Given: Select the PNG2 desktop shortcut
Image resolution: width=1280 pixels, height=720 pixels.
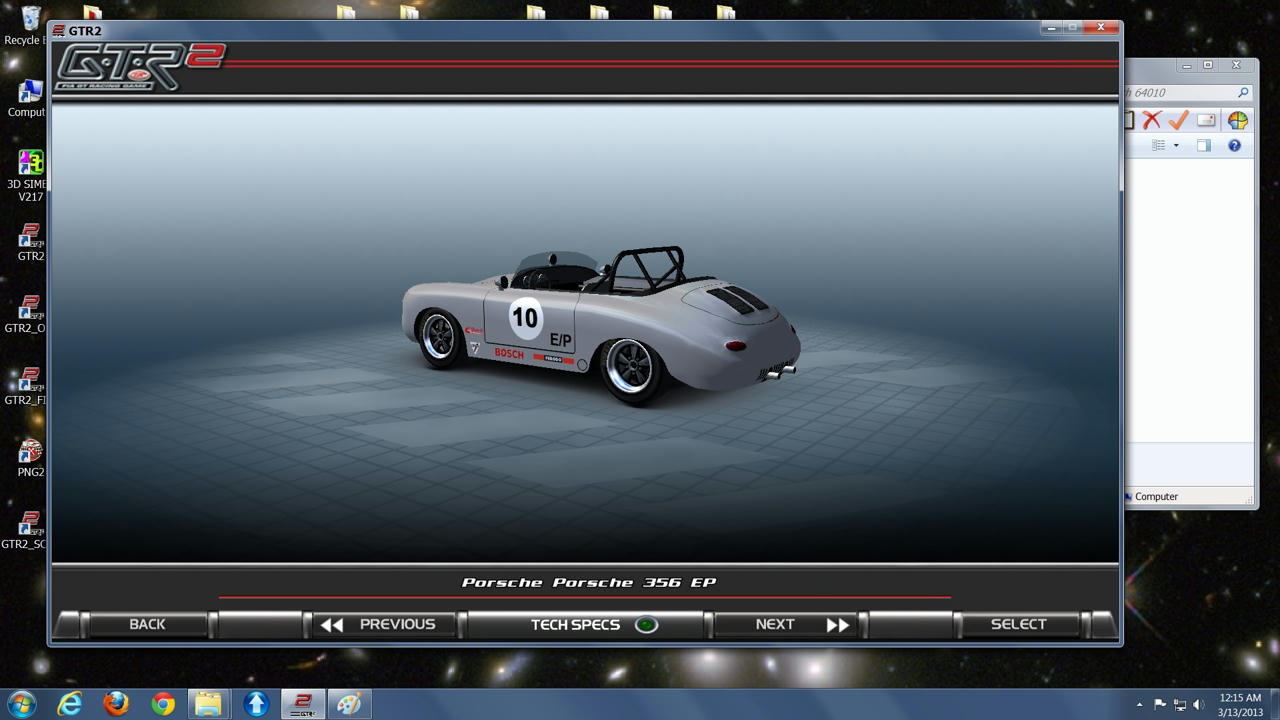Looking at the screenshot, I should click(30, 458).
